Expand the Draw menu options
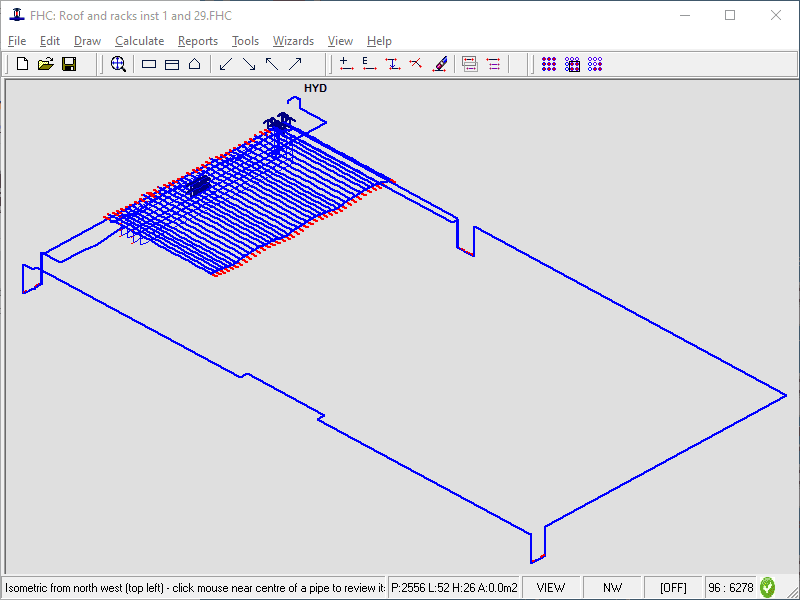 coord(87,41)
